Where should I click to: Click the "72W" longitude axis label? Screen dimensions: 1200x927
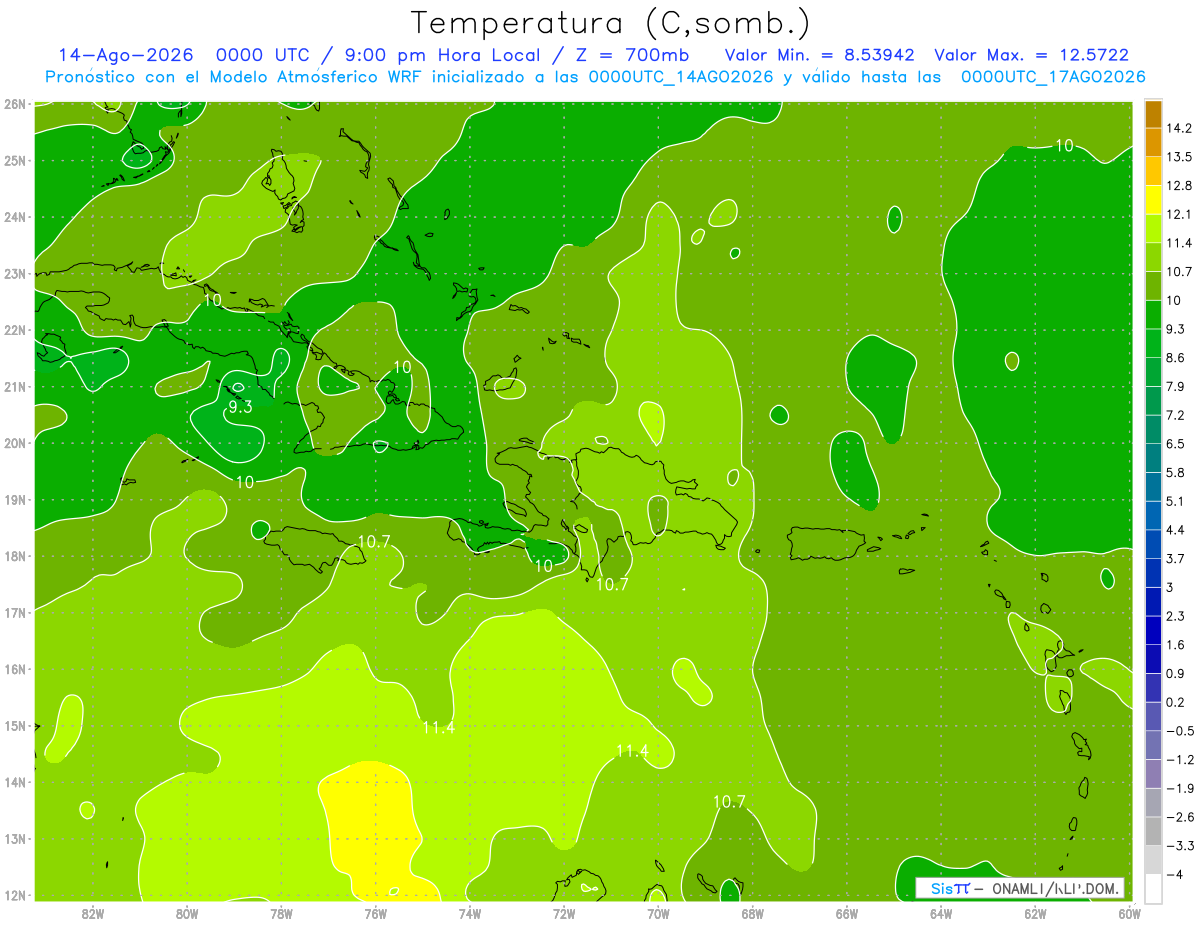(564, 913)
